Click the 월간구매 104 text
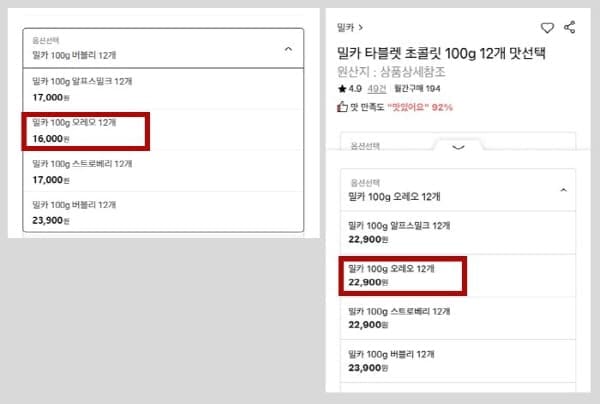The height and width of the screenshot is (404, 600). tap(417, 89)
